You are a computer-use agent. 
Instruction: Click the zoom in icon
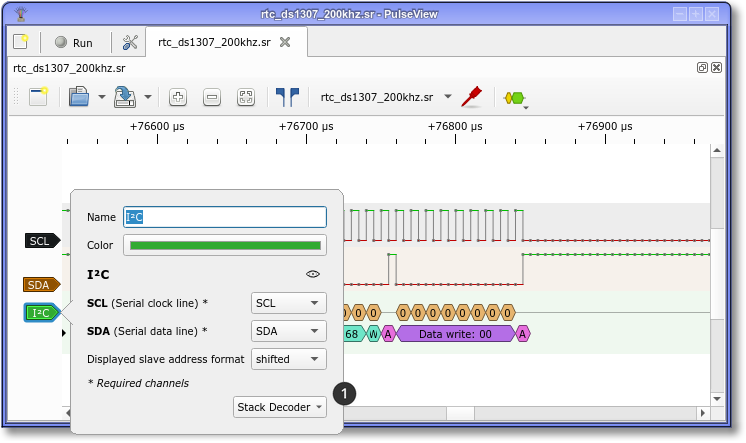[178, 97]
